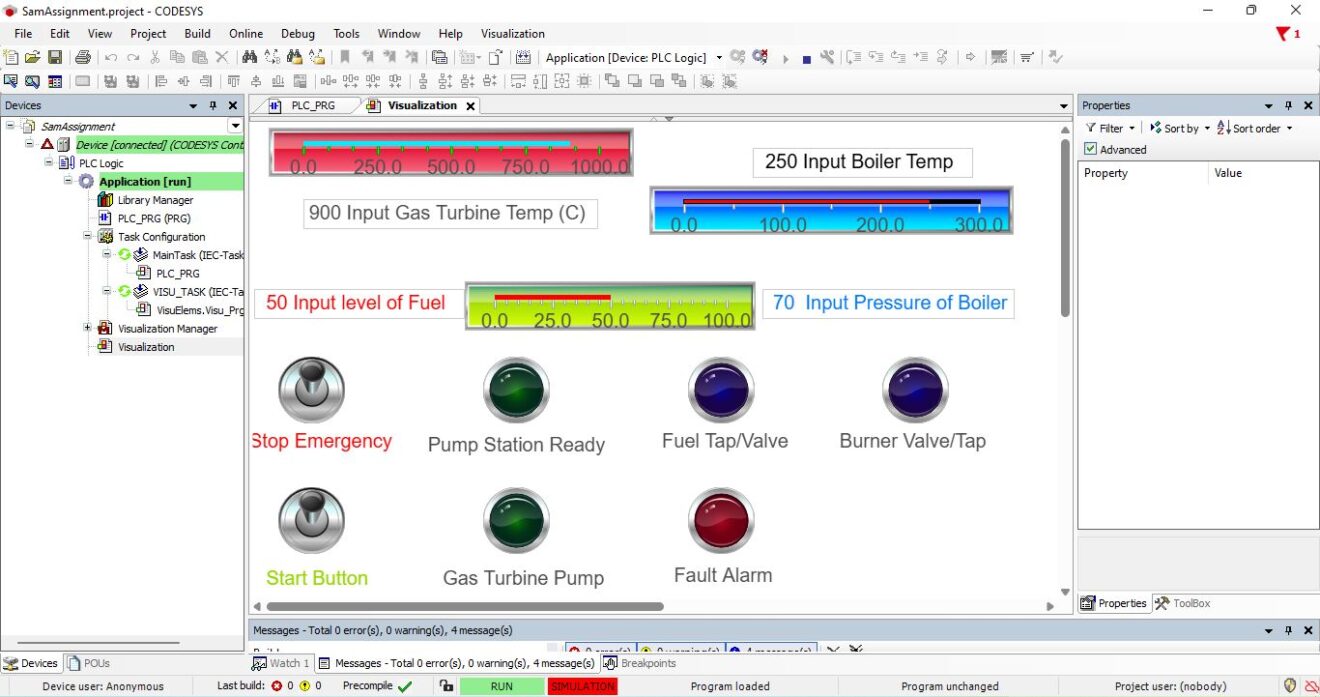
Task: Stop the running application icon
Action: 806,57
